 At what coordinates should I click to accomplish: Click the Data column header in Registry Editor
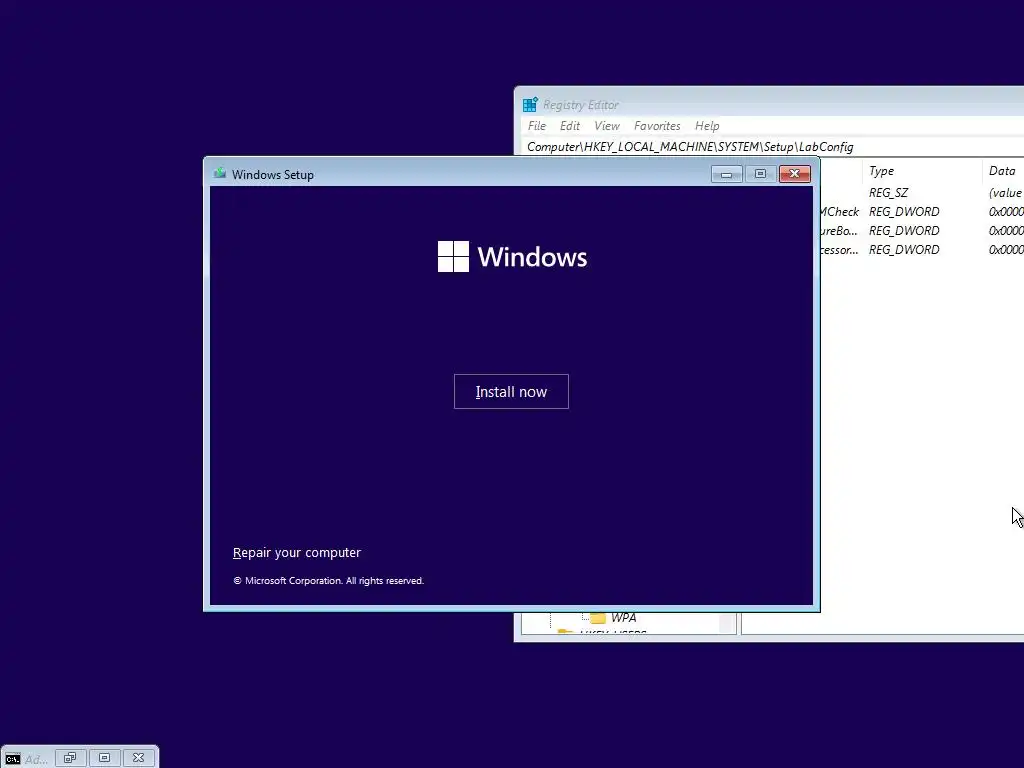click(x=1002, y=171)
